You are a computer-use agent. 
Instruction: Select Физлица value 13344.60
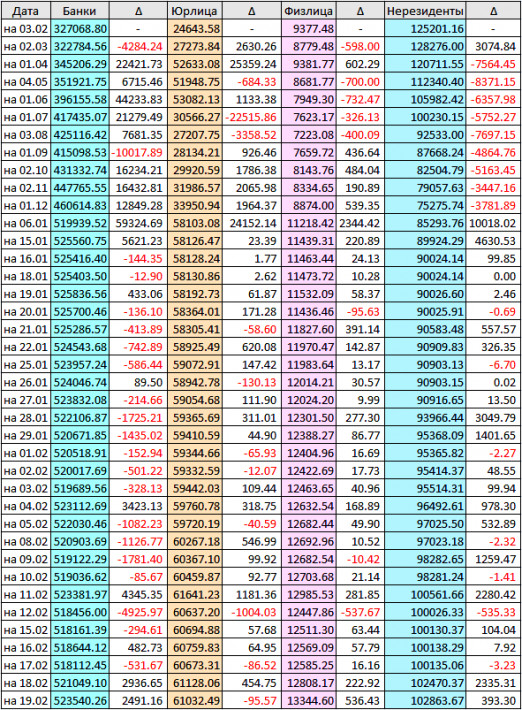click(308, 701)
